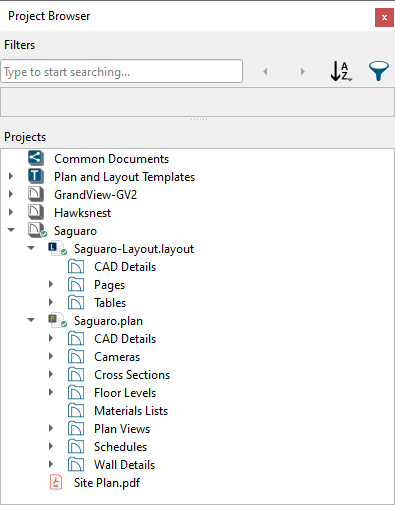Viewport: 395px width, 505px height.
Task: Select the Wall Details label
Action: (x=125, y=465)
